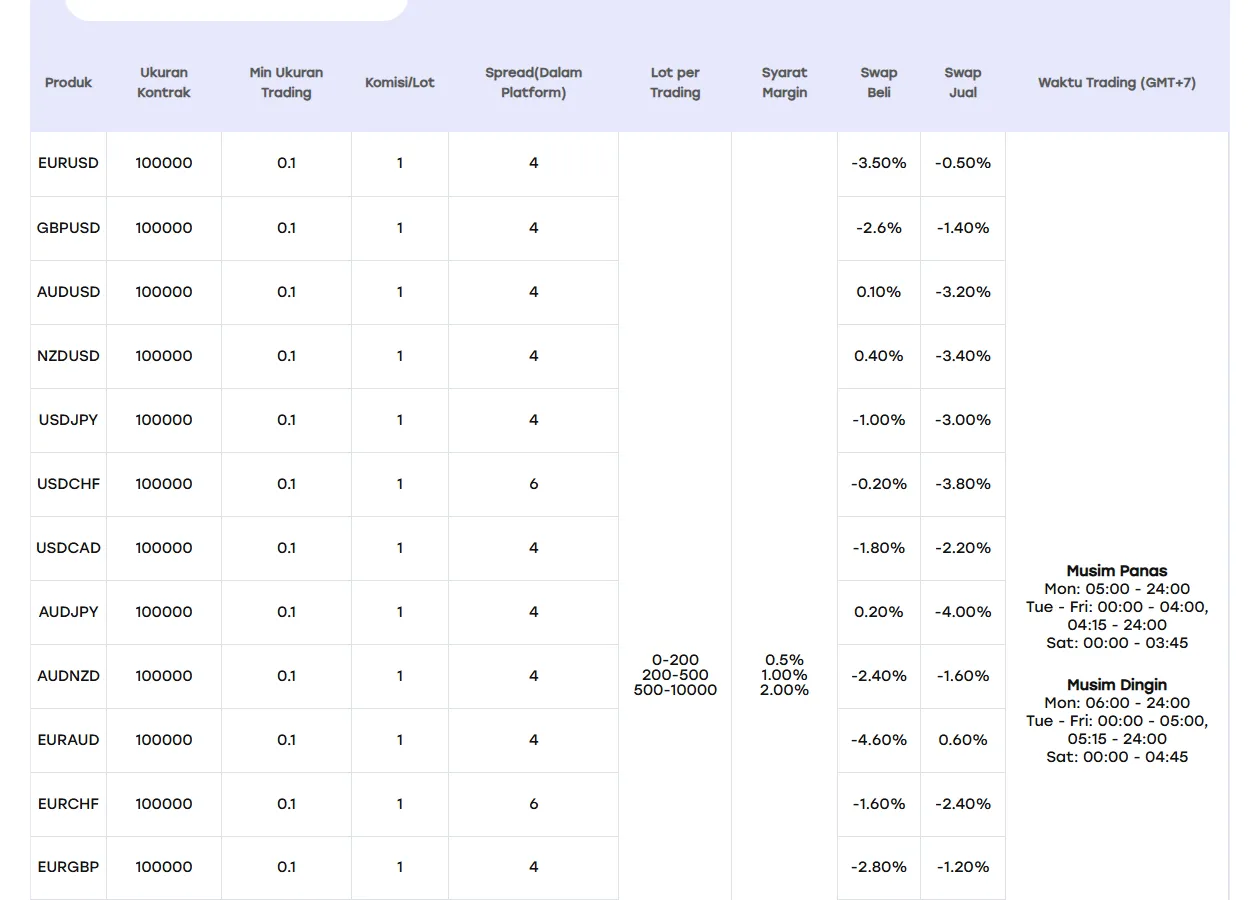
Task: Click AUDNZD swap beli value -2.40%
Action: pyautogui.click(x=879, y=676)
